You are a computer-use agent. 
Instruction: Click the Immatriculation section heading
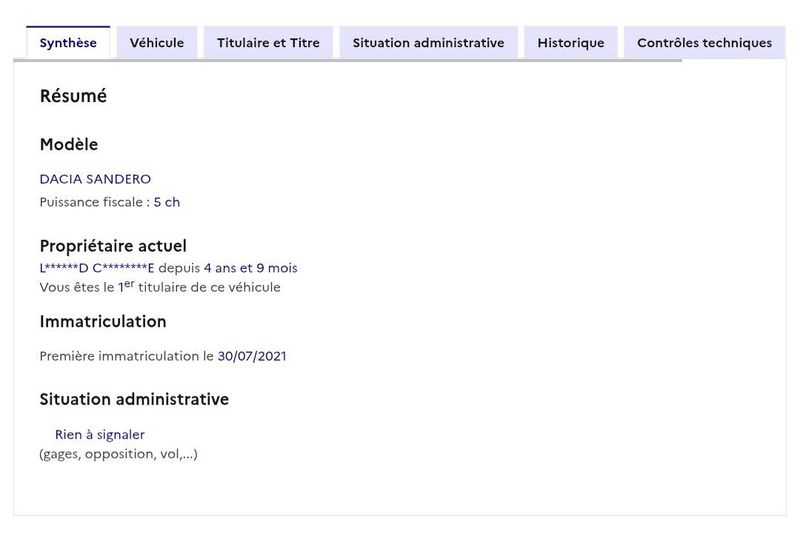click(x=103, y=322)
